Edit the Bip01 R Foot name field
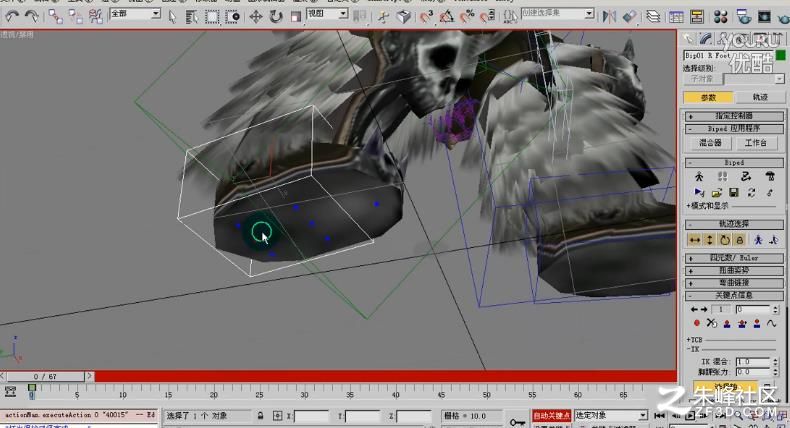Image resolution: width=790 pixels, height=428 pixels. 728,55
